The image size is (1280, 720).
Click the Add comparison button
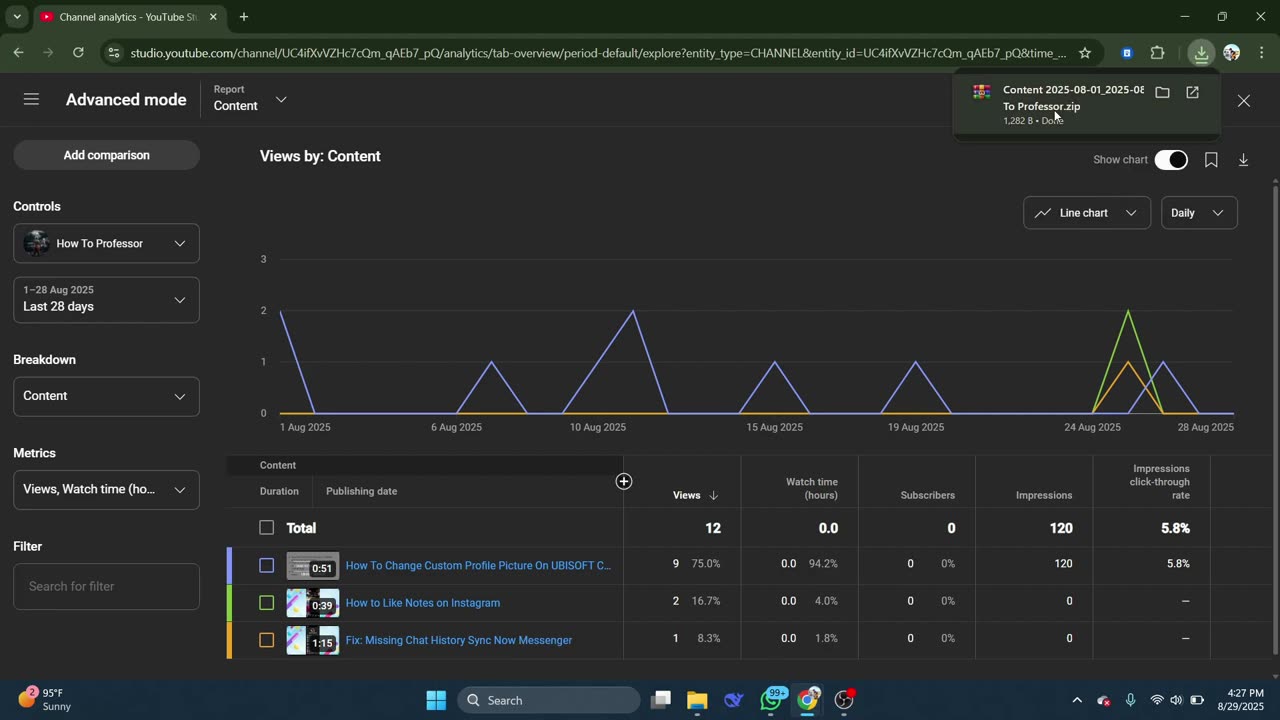point(106,155)
